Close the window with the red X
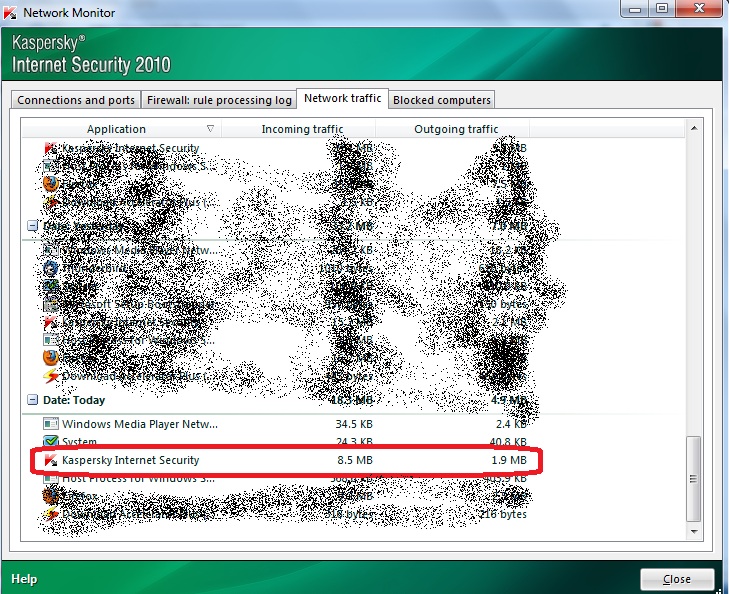 (x=699, y=8)
